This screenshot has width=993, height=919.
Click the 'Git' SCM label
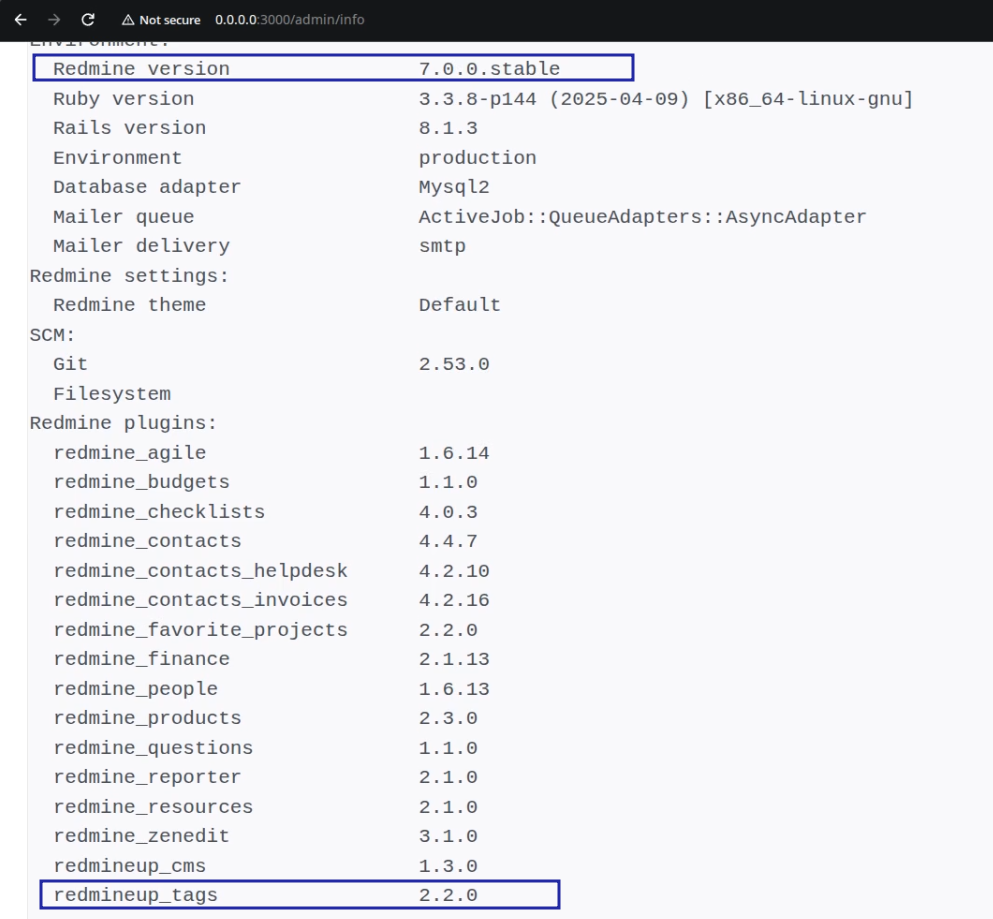70,364
